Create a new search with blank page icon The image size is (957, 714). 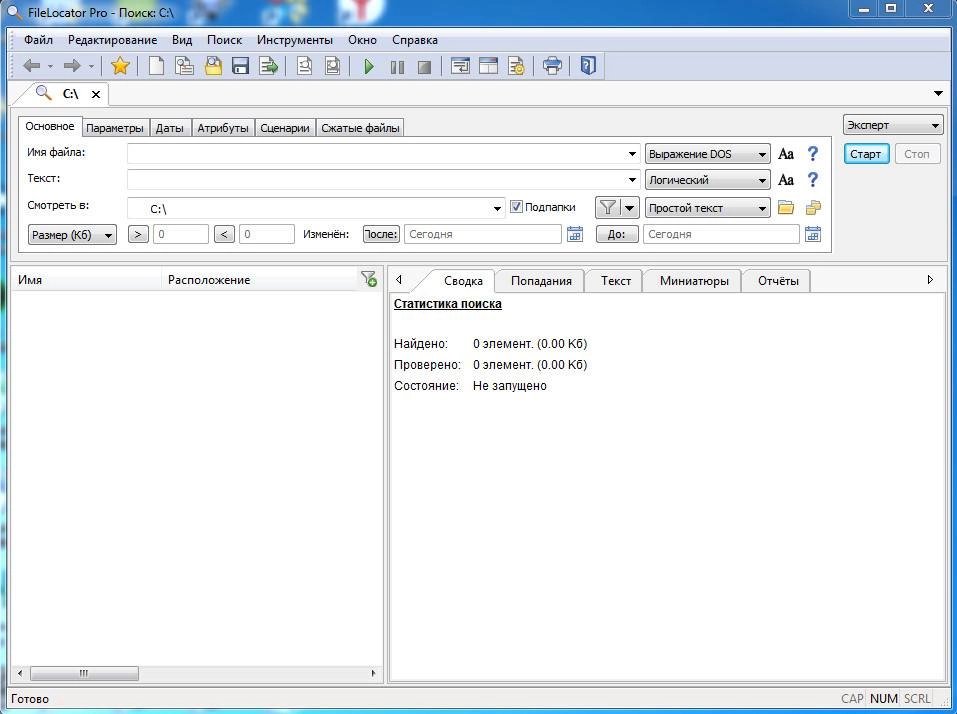click(x=156, y=66)
